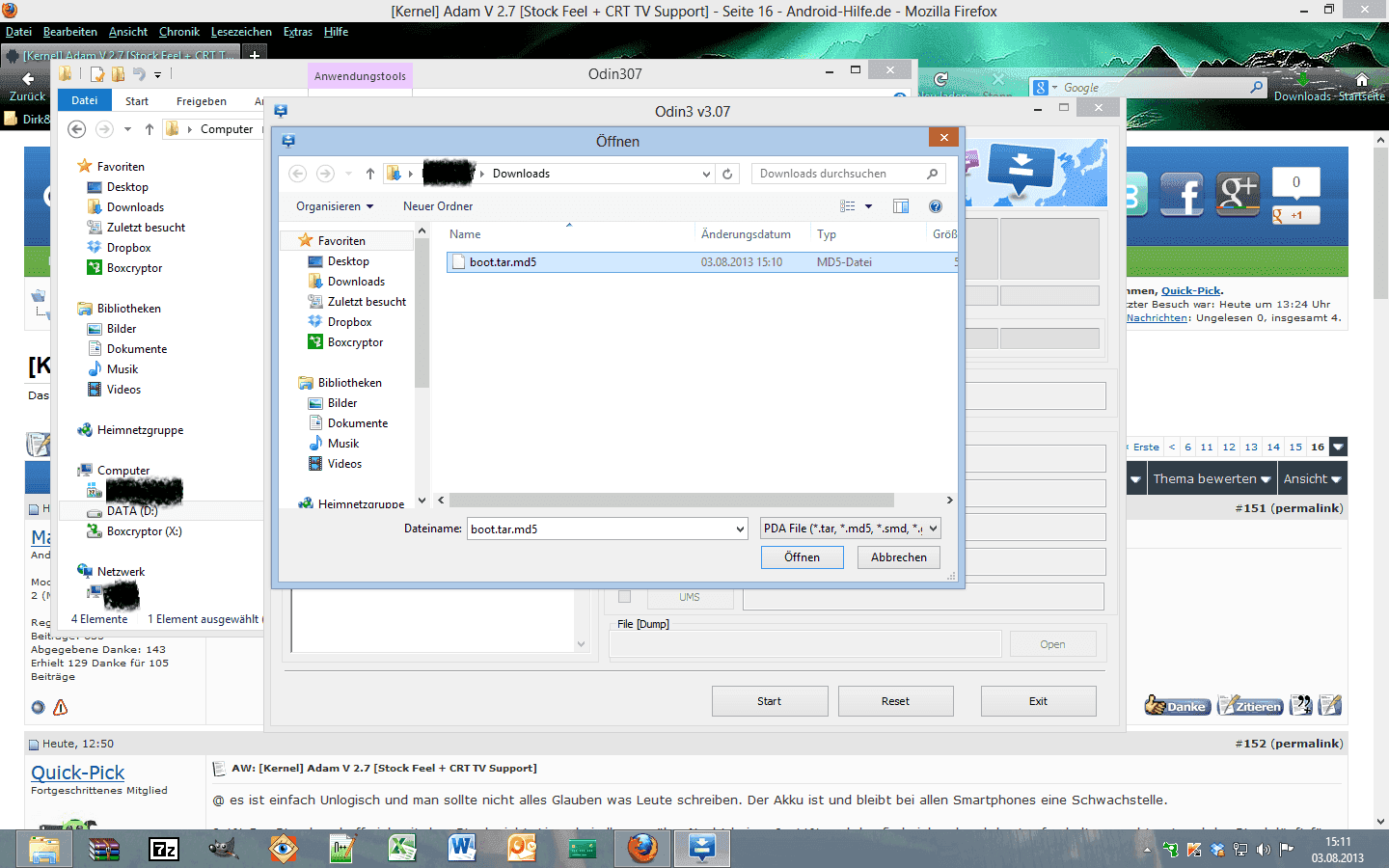
Task: Go back in the Öffnen dialog
Action: [x=298, y=174]
